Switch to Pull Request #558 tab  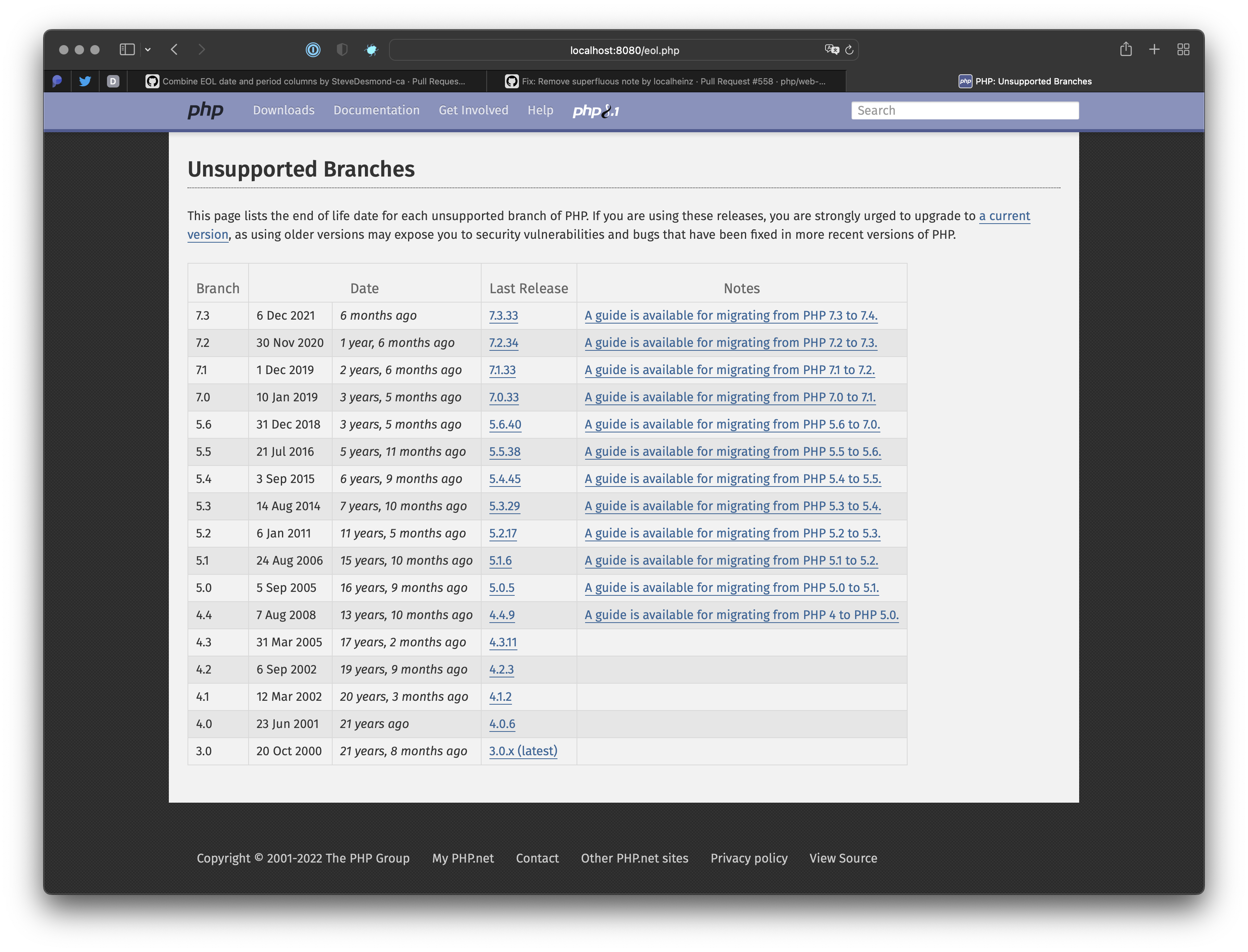(x=666, y=81)
